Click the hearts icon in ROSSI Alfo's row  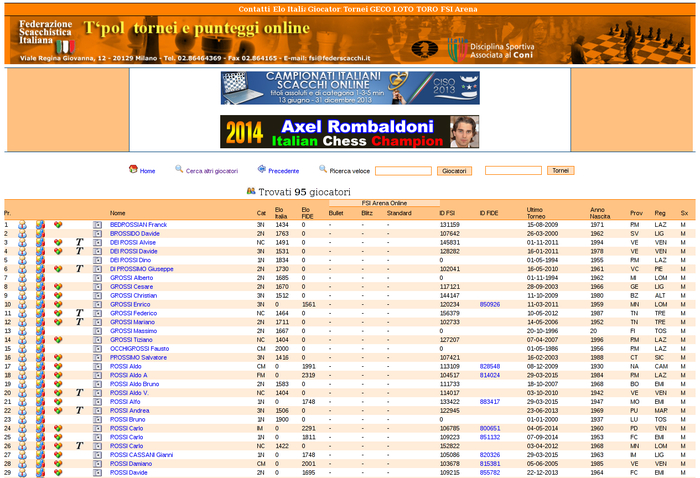coord(58,402)
